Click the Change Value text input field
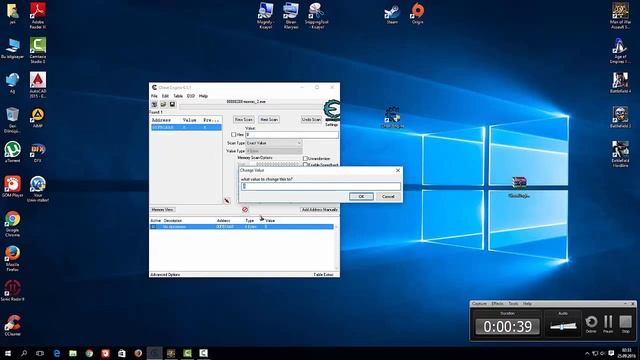 [x=321, y=186]
